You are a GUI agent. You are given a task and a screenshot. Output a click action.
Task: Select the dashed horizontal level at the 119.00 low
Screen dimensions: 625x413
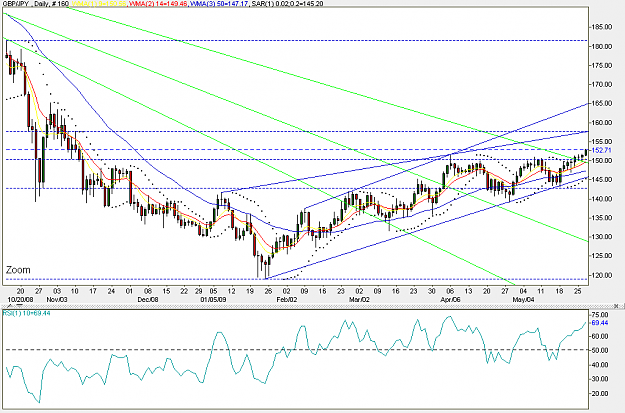point(296,279)
